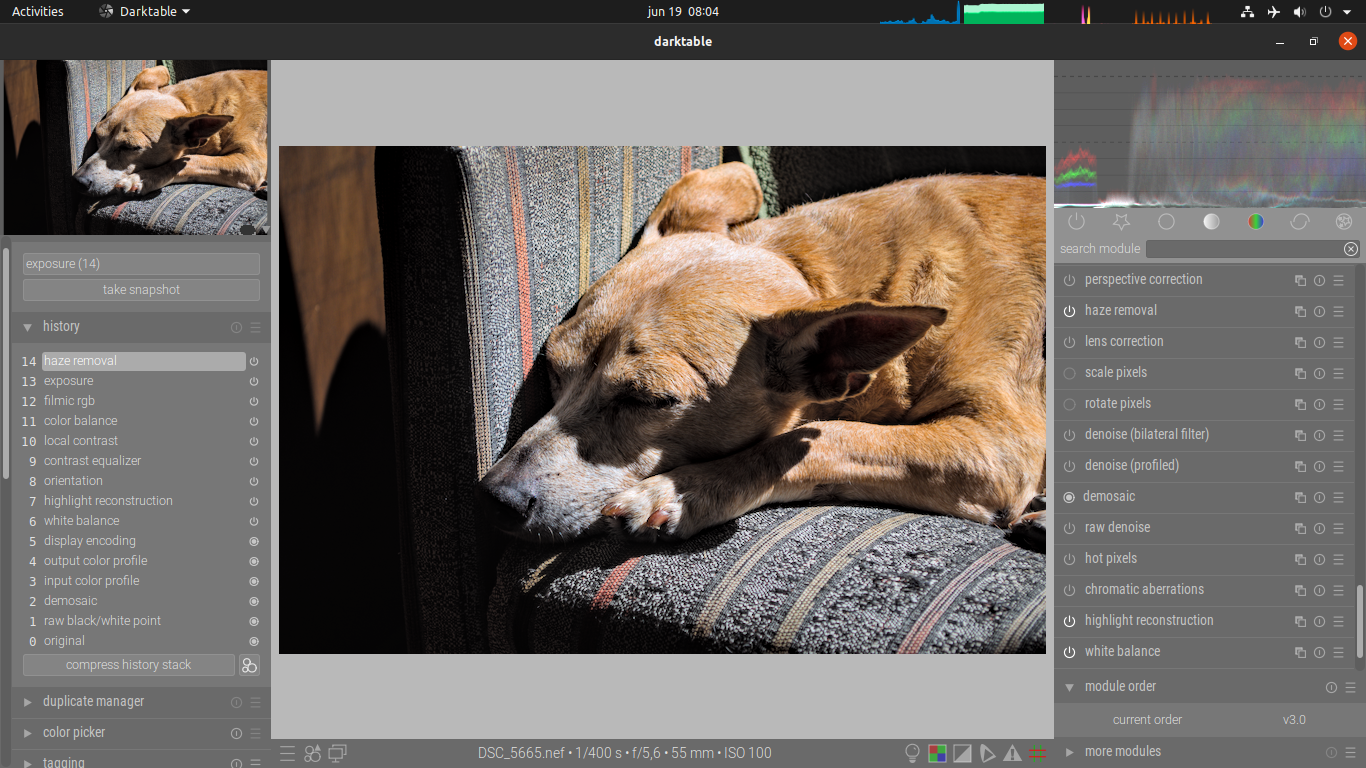Open presets menu for lens correction
This screenshot has width=1366, height=768.
click(x=1338, y=342)
